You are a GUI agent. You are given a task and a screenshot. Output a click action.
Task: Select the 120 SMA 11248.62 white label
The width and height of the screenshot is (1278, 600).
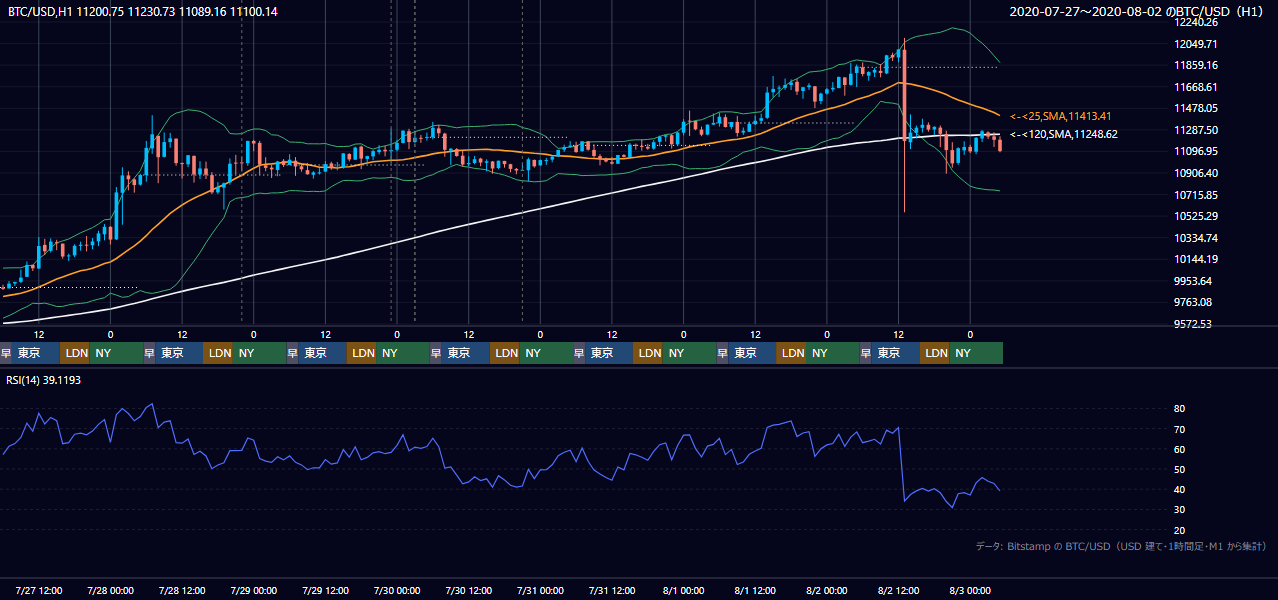[x=1064, y=134]
